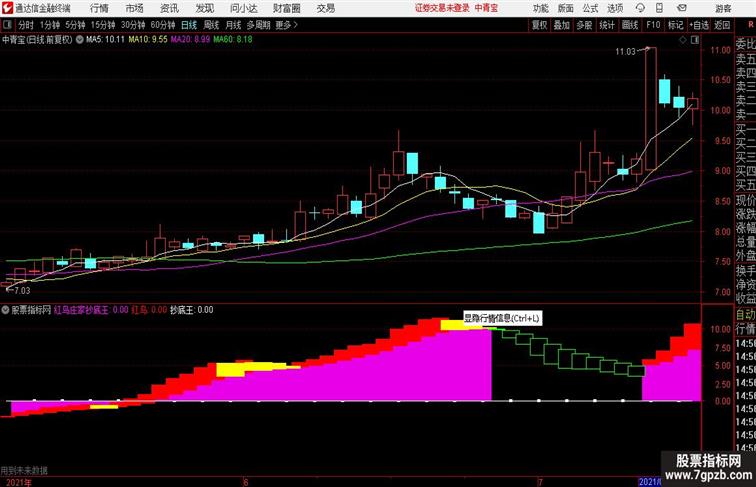Switch to 日线 period tab
This screenshot has height=487, width=756.
pos(189,25)
